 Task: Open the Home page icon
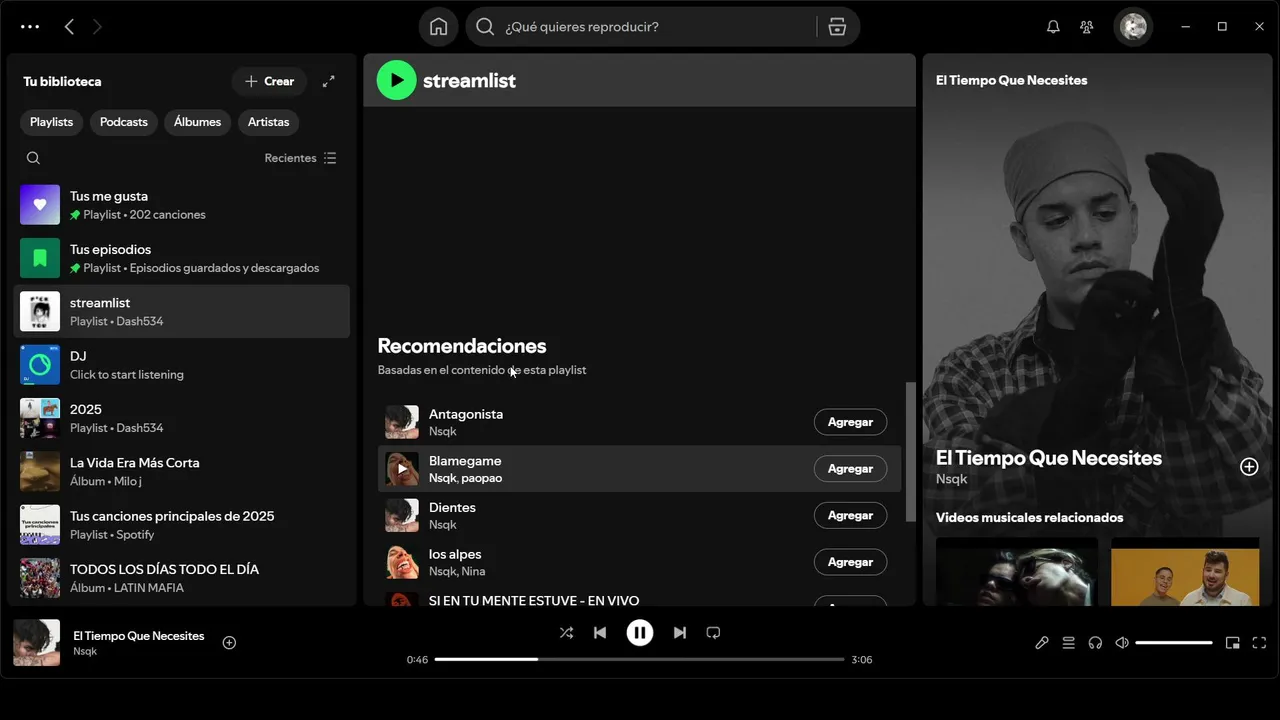(x=439, y=27)
